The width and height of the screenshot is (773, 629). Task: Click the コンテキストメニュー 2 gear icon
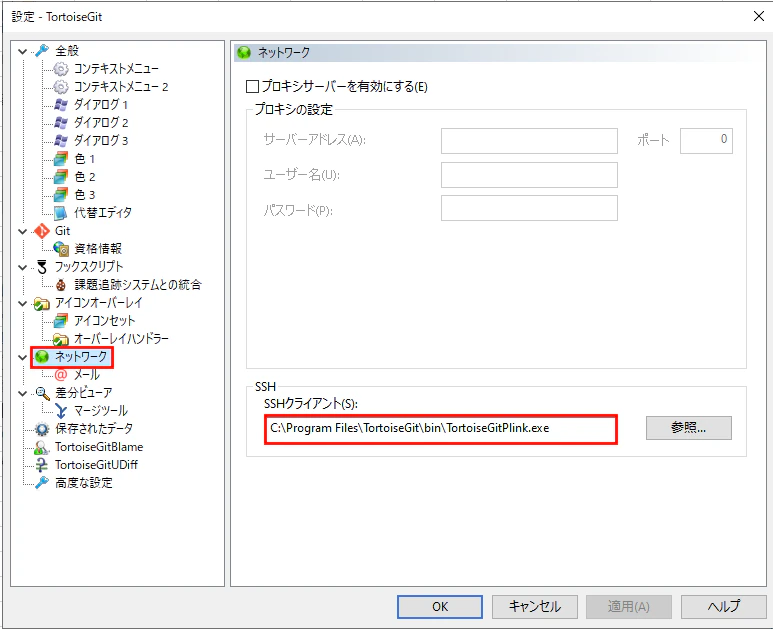click(61, 87)
